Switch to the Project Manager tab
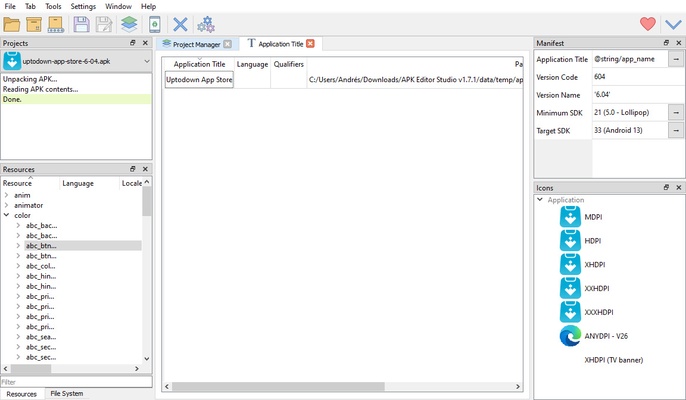 pyautogui.click(x=196, y=44)
